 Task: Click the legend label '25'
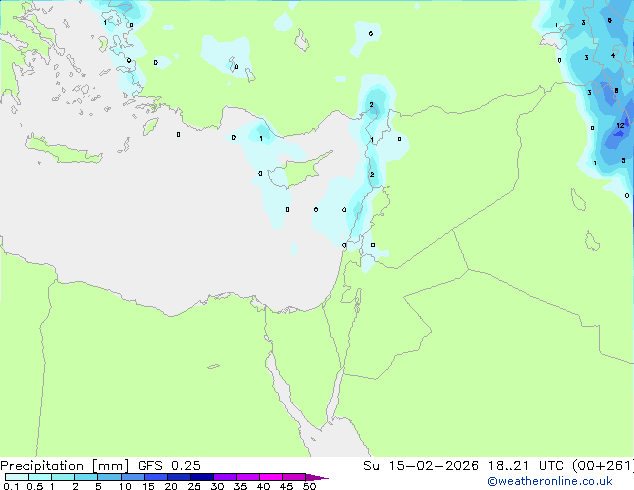(x=194, y=486)
